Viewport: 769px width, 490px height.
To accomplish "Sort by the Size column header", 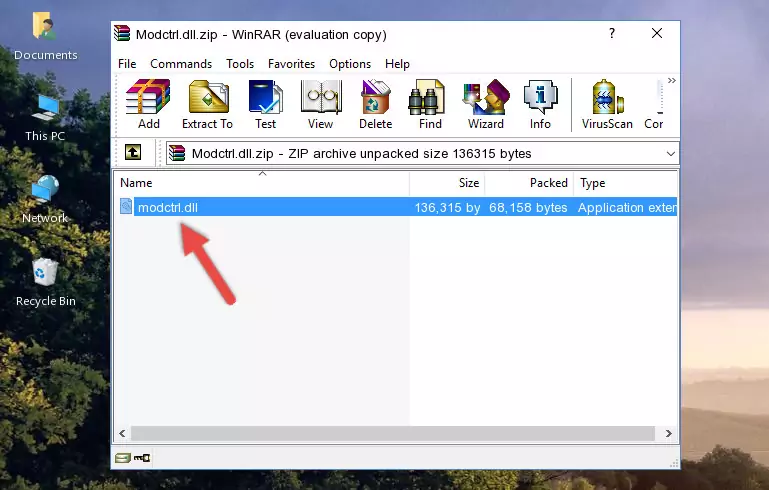I will pos(447,183).
